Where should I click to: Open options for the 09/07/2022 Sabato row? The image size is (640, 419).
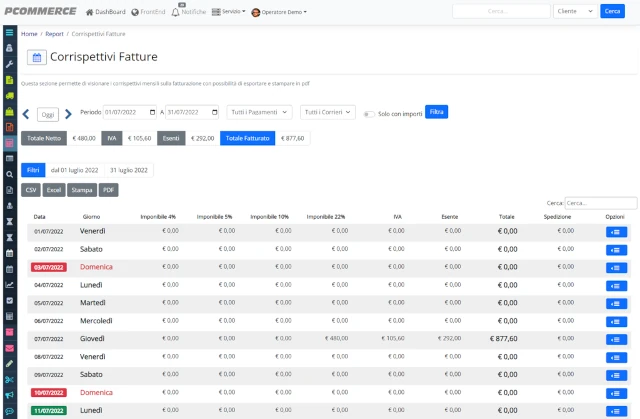coord(616,375)
